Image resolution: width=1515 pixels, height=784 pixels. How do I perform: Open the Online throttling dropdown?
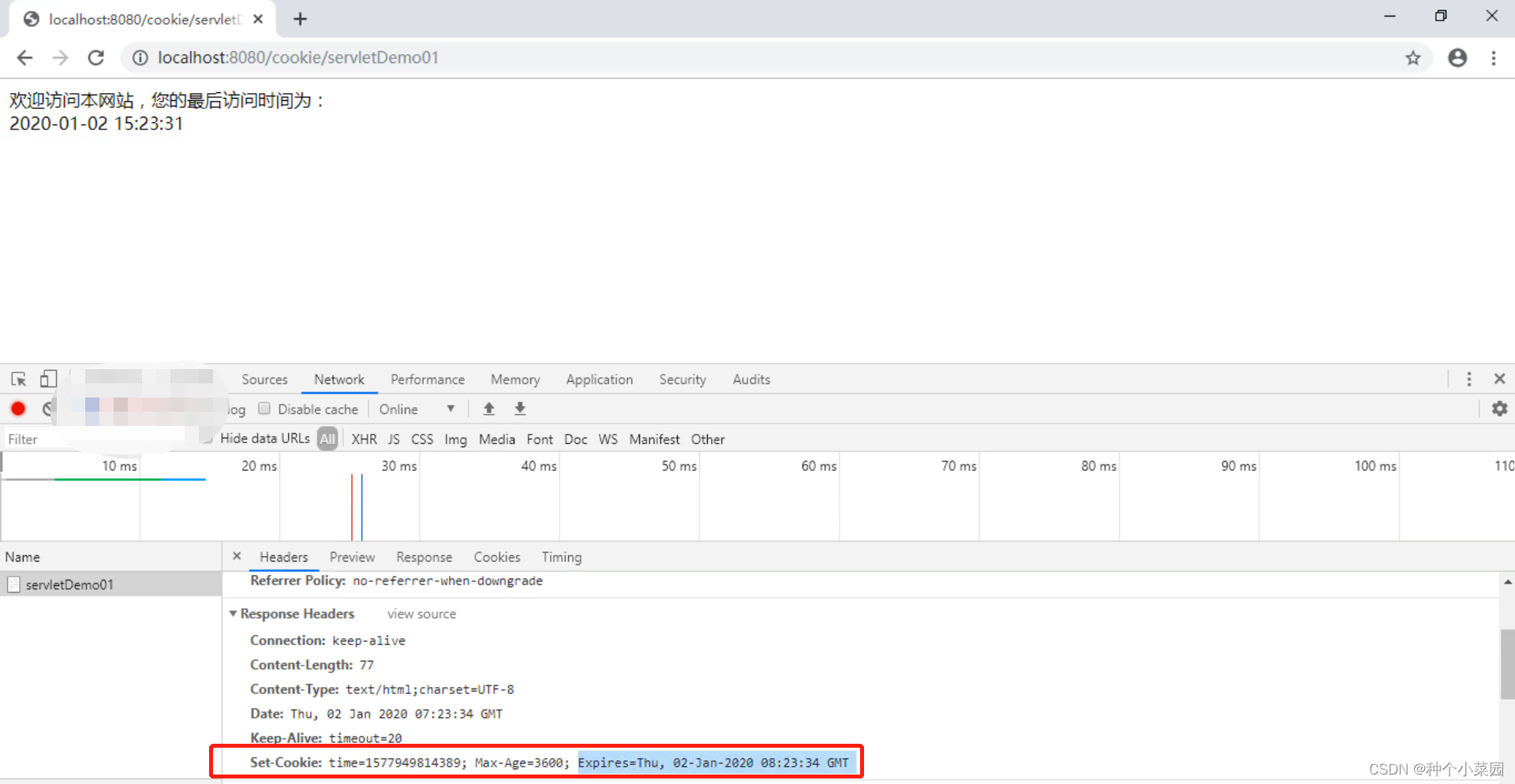click(418, 409)
